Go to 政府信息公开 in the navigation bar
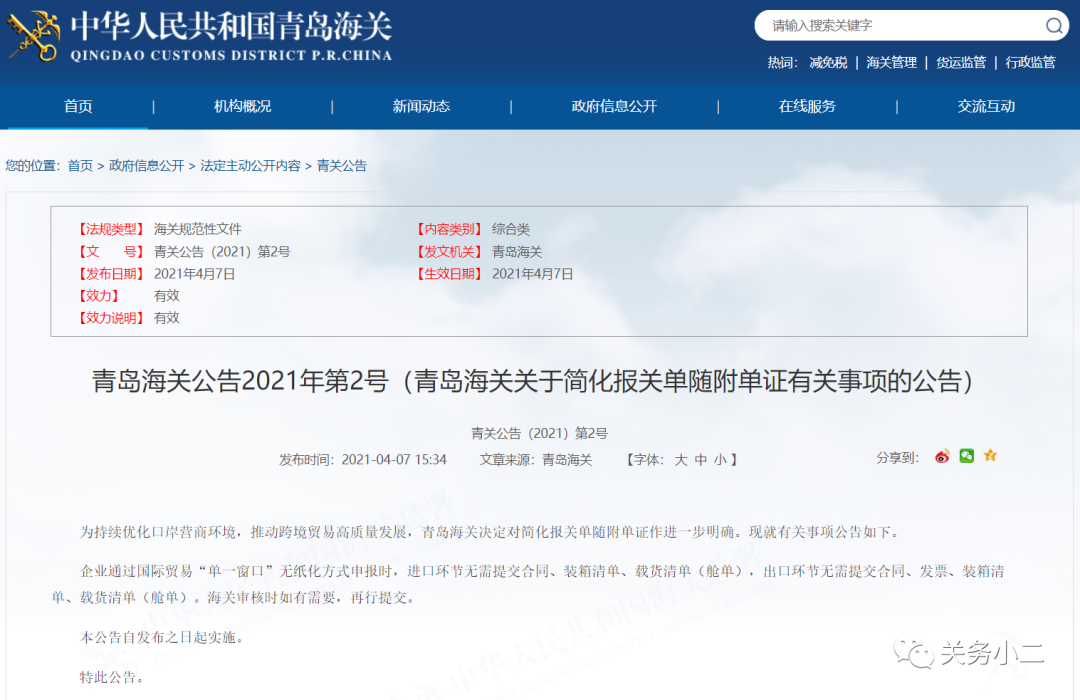1080x700 pixels. click(x=613, y=106)
